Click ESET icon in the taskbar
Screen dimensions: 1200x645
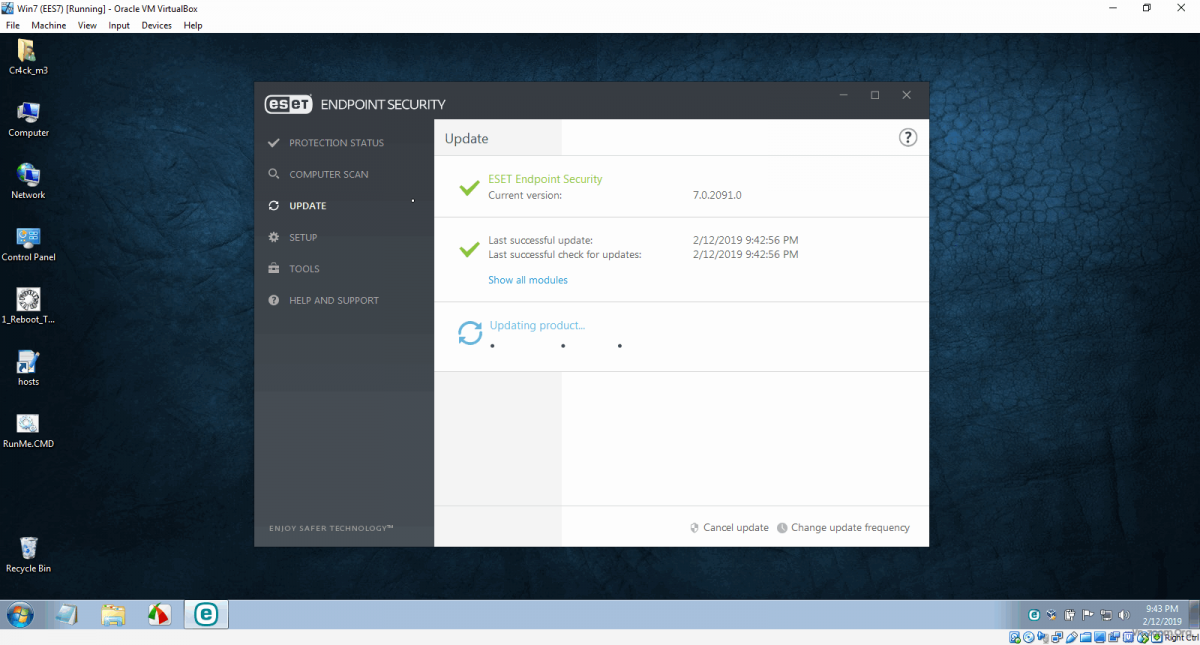pyautogui.click(x=206, y=614)
